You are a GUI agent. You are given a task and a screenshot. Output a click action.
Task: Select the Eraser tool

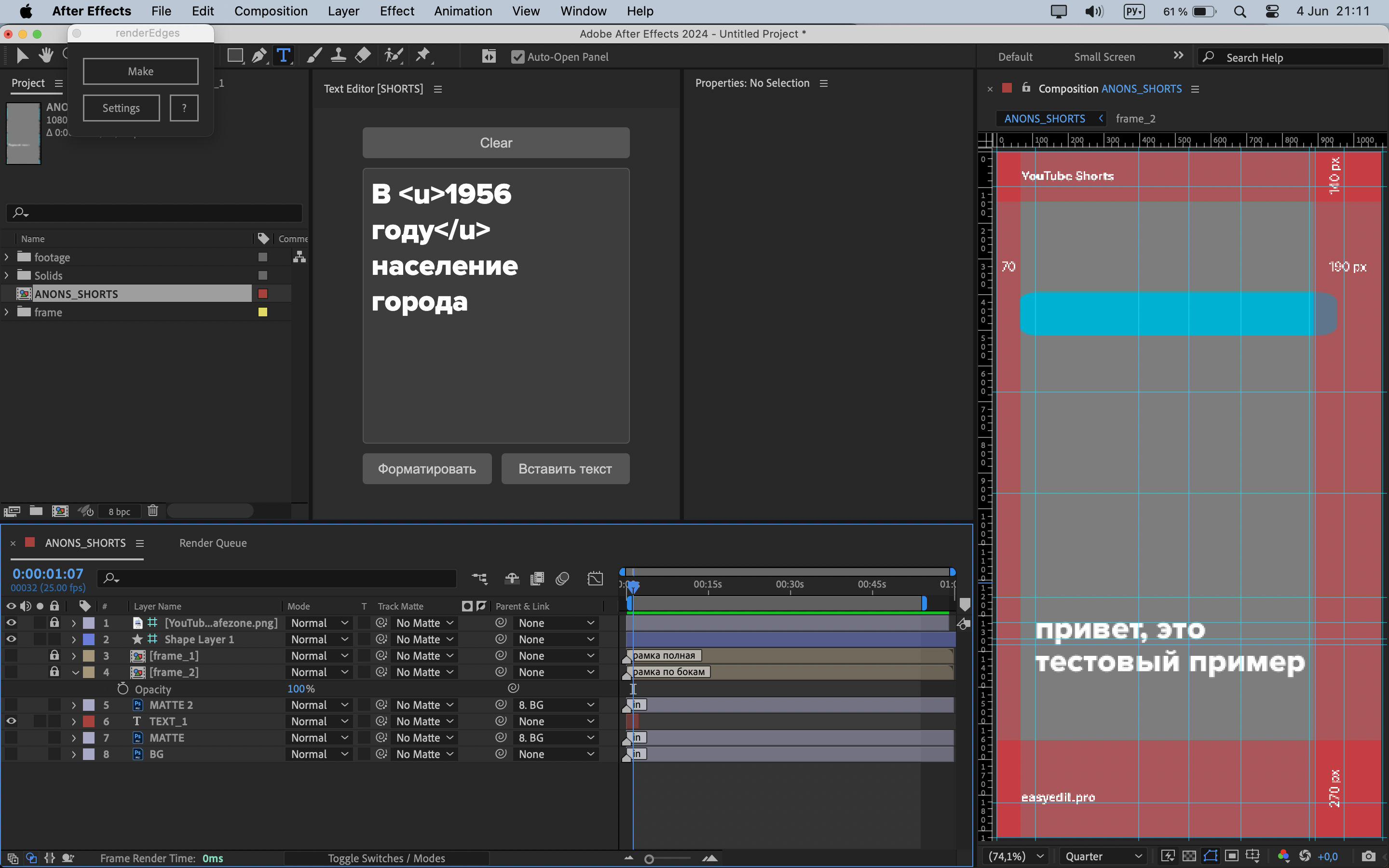[x=363, y=55]
